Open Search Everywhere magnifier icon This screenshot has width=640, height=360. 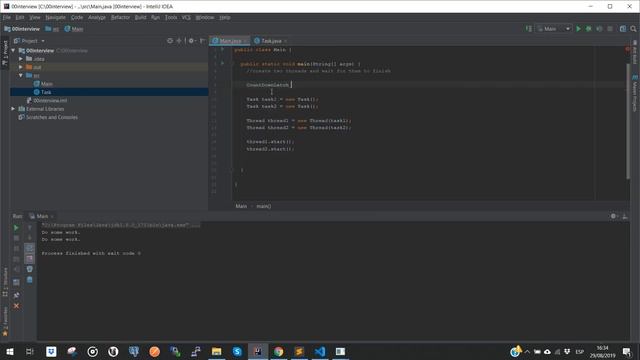point(633,29)
